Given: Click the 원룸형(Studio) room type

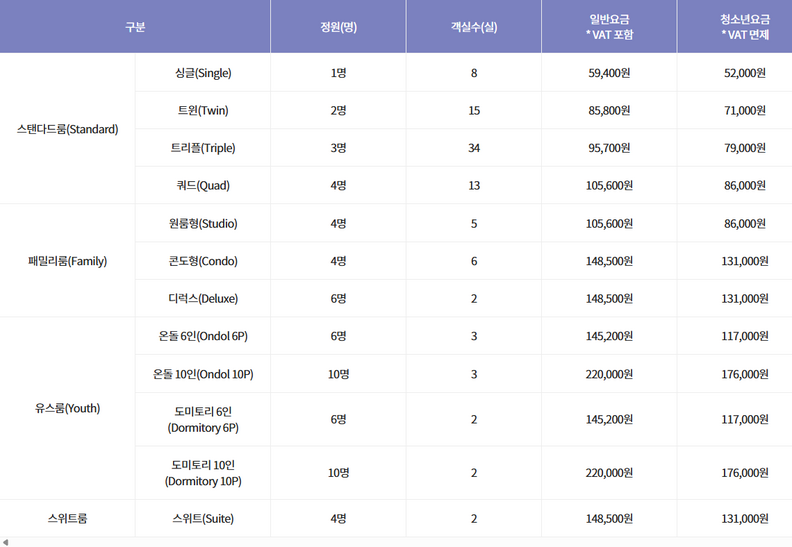Looking at the screenshot, I should click(203, 223).
